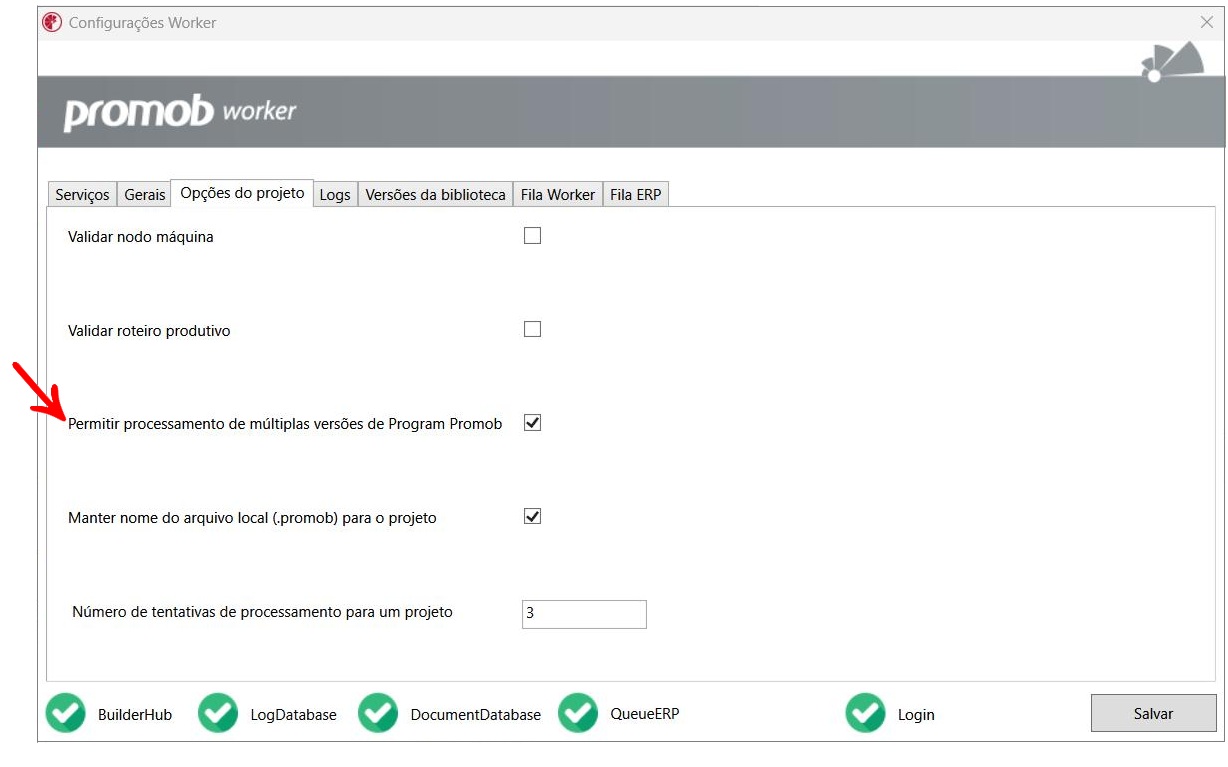1228x767 pixels.
Task: Enable Validar roteiro produtivo checkbox
Action: point(532,329)
